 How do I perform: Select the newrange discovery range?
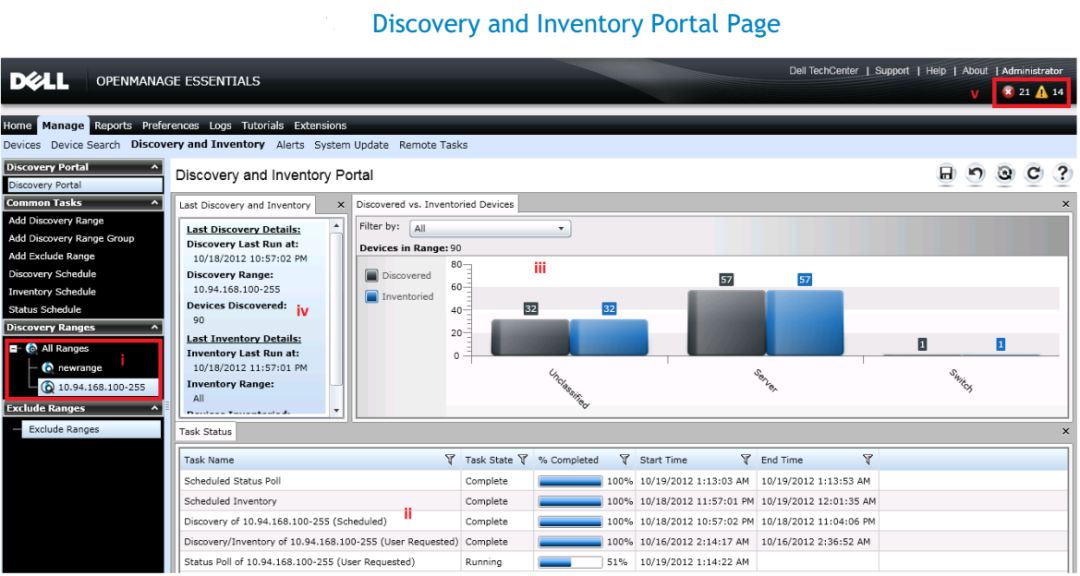[x=80, y=368]
